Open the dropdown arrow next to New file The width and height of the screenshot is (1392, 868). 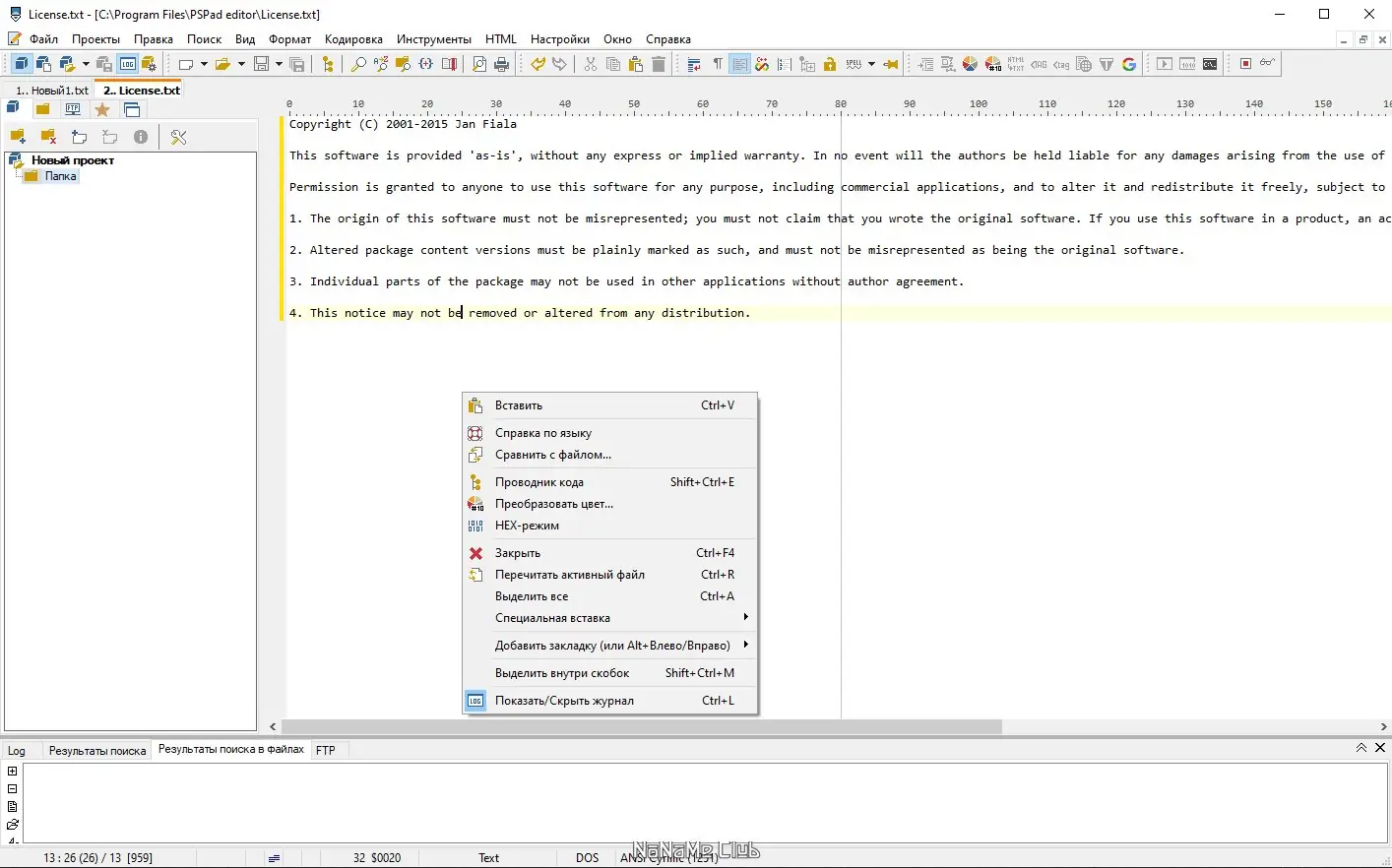pos(204,64)
